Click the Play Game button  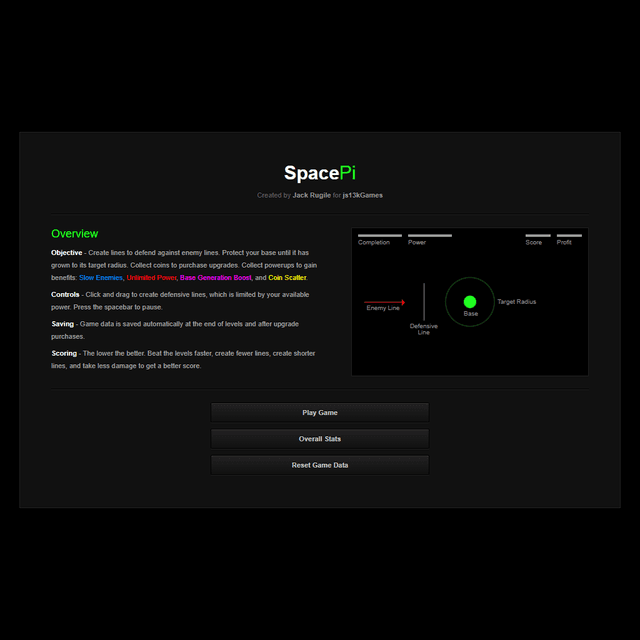coord(320,412)
